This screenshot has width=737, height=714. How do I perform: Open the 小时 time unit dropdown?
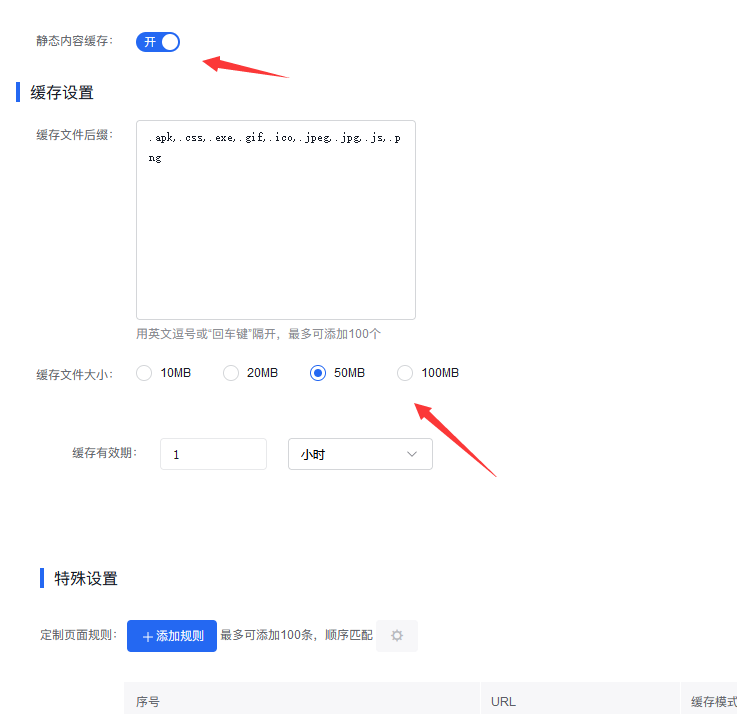pos(360,454)
